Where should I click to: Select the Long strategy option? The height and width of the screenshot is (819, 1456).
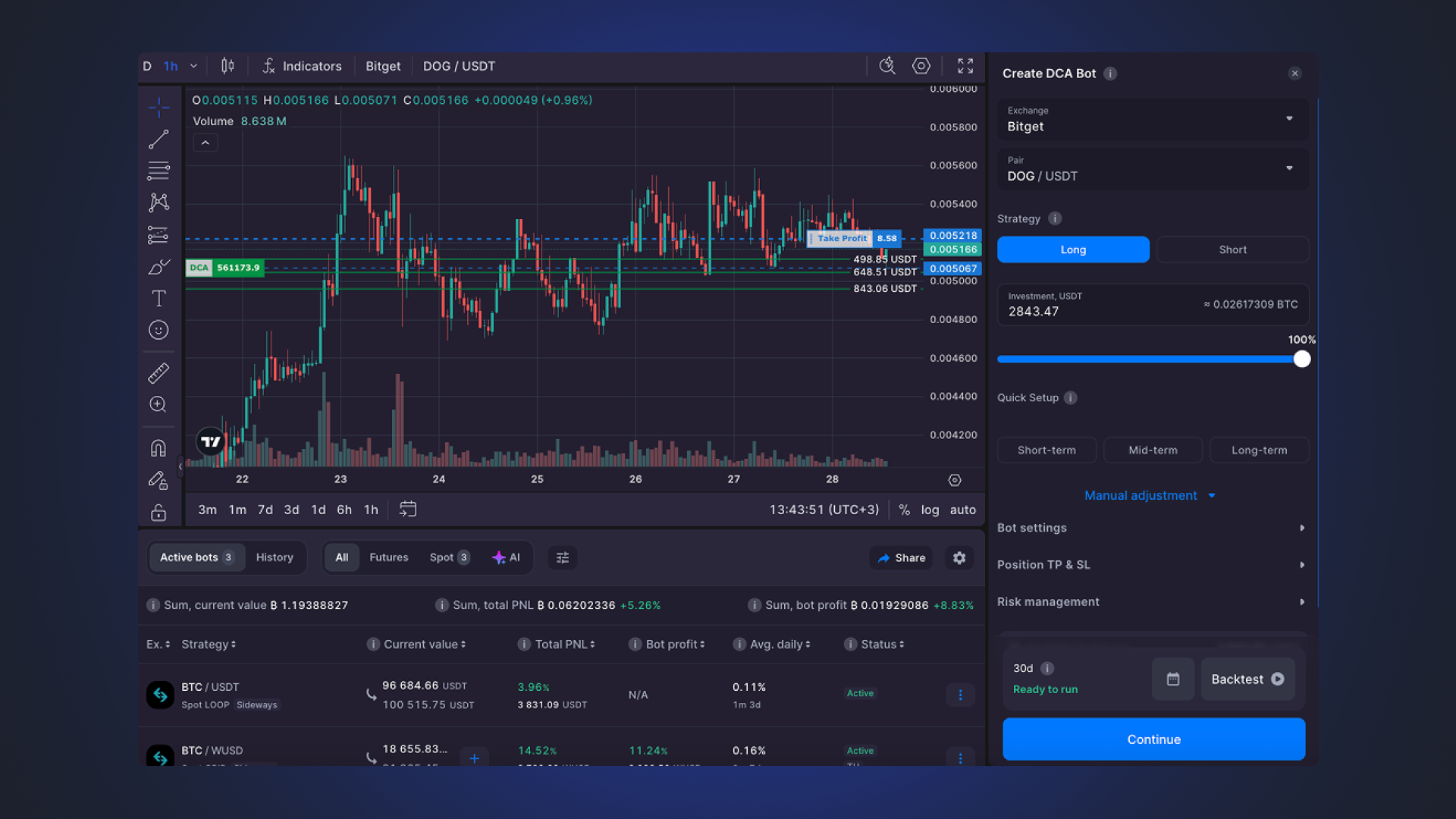click(x=1073, y=249)
